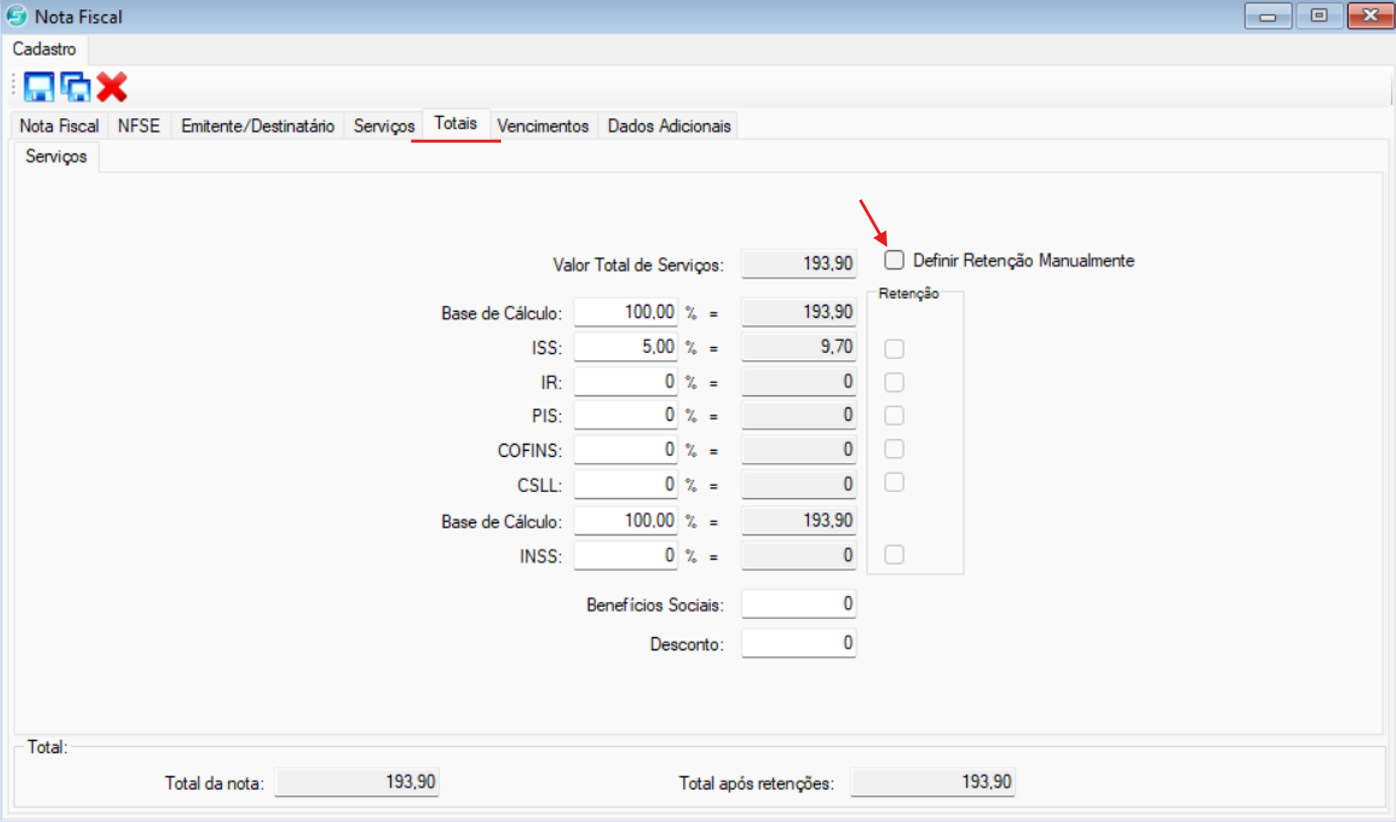Click the Desconto input field
The image size is (1396, 822).
click(798, 643)
